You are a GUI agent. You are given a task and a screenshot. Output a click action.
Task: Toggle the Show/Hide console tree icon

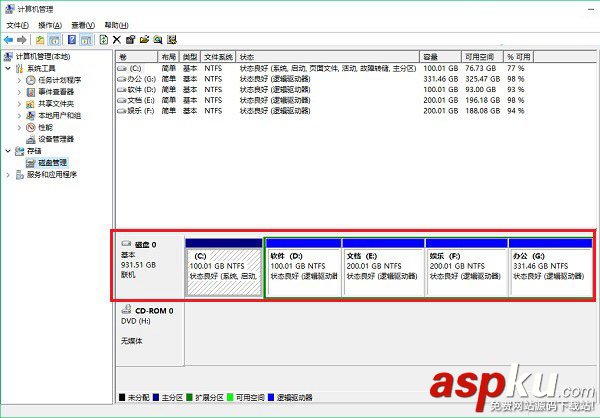[54, 39]
